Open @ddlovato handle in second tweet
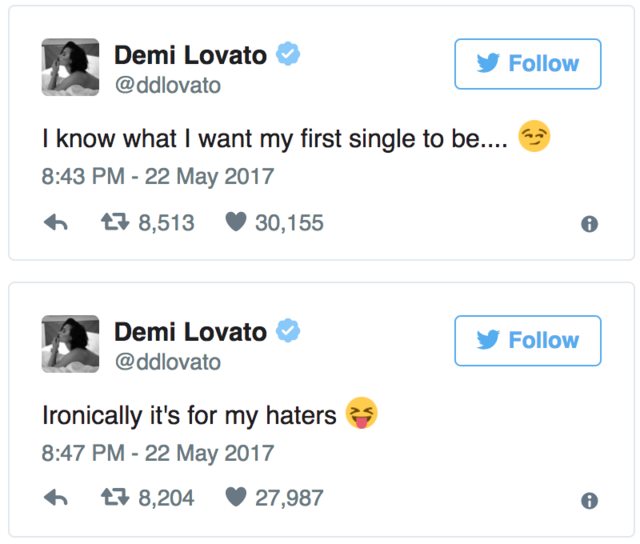The image size is (640, 544). [x=168, y=362]
